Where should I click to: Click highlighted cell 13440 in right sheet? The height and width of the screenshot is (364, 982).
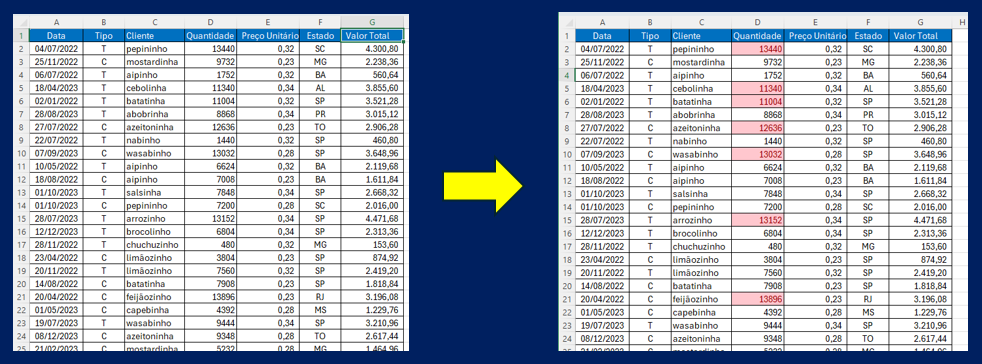click(x=757, y=49)
